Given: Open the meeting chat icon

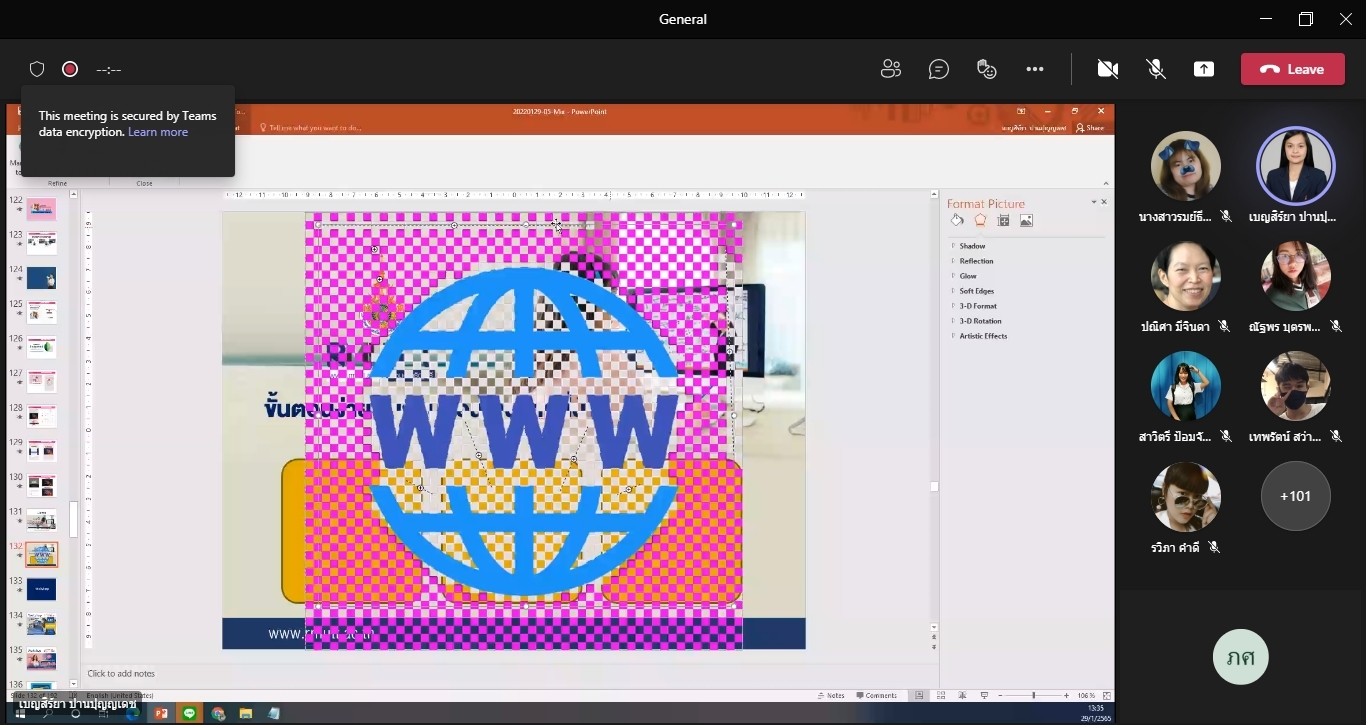Looking at the screenshot, I should pos(938,69).
